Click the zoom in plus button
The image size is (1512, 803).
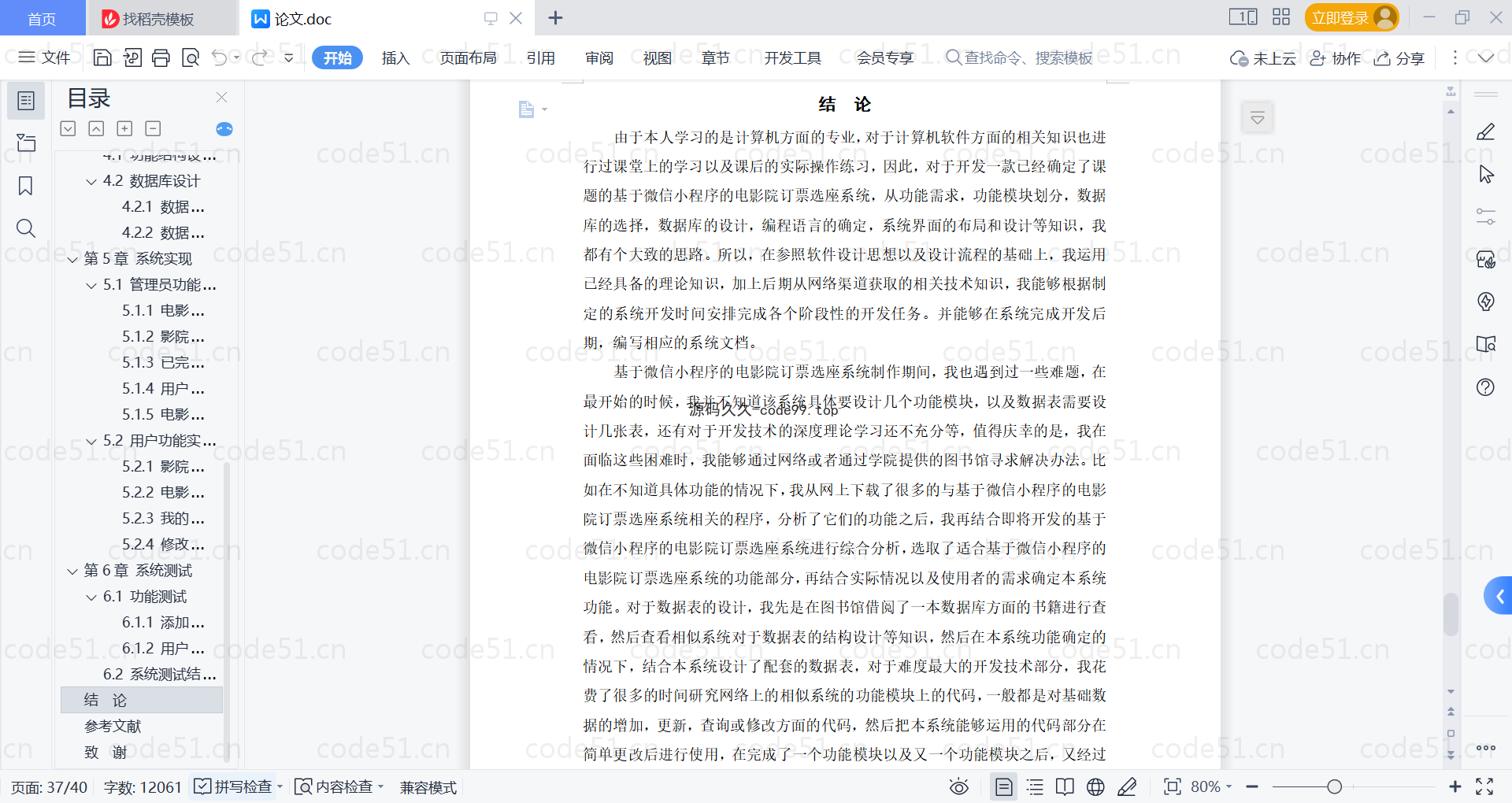(1455, 786)
